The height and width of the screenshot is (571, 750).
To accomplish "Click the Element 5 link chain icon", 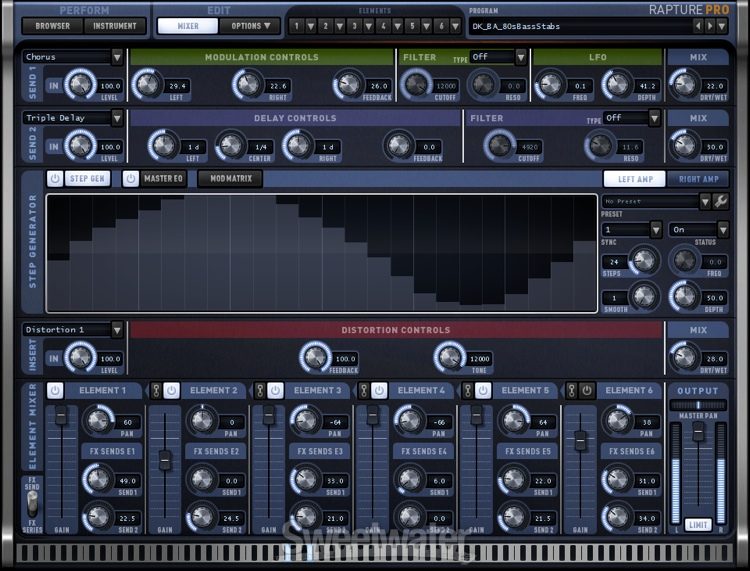I will point(468,390).
